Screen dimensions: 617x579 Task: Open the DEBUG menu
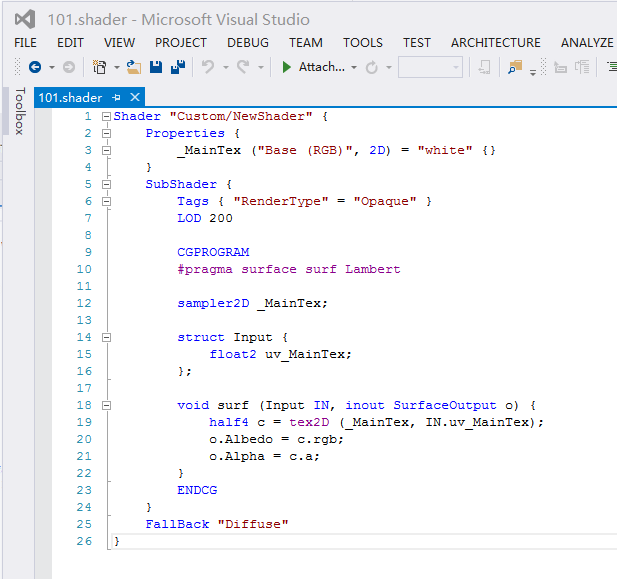click(248, 43)
